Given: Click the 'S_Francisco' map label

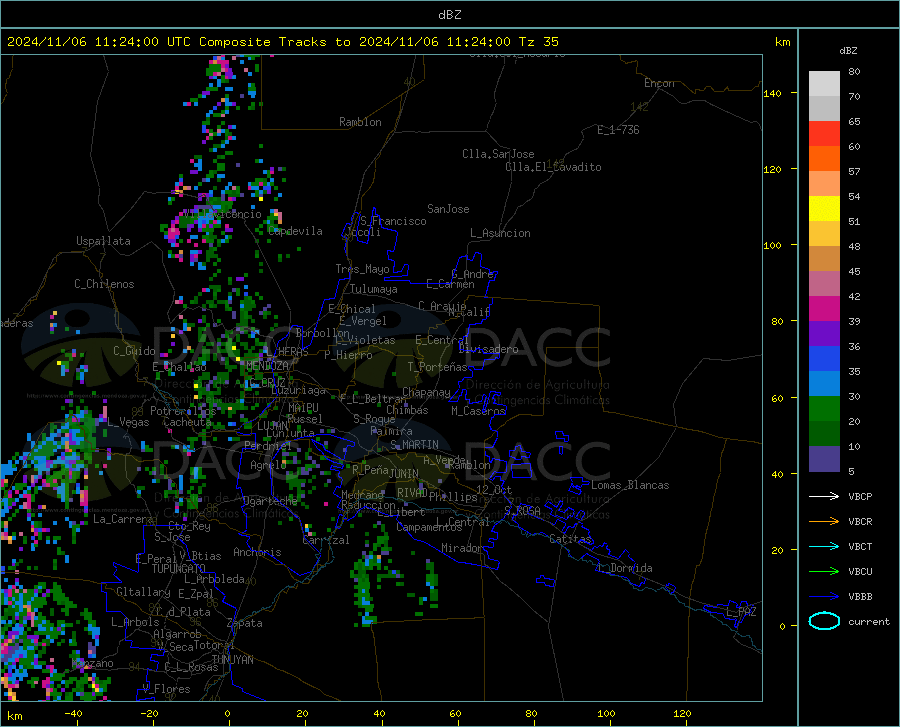Looking at the screenshot, I should (x=393, y=221).
